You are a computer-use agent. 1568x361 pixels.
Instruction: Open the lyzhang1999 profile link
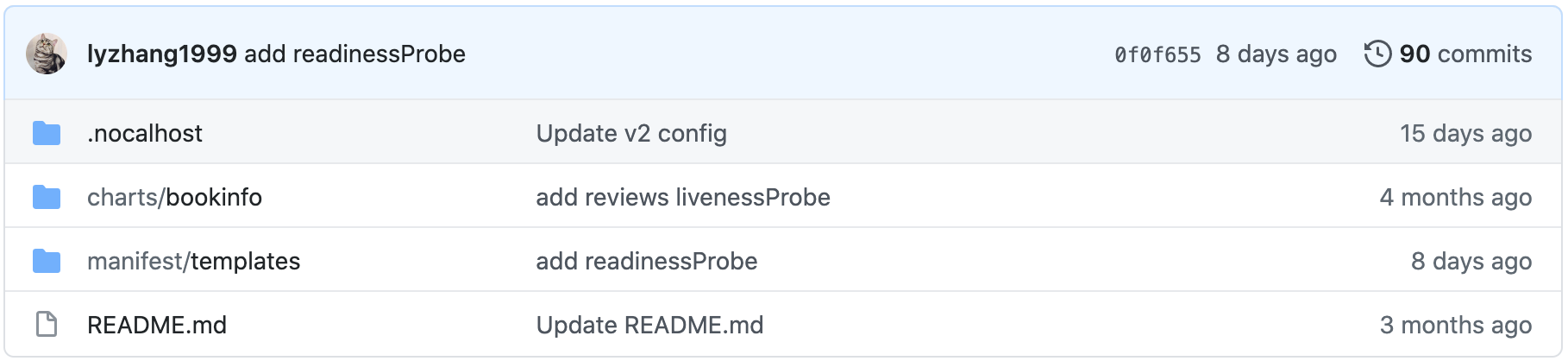click(161, 54)
